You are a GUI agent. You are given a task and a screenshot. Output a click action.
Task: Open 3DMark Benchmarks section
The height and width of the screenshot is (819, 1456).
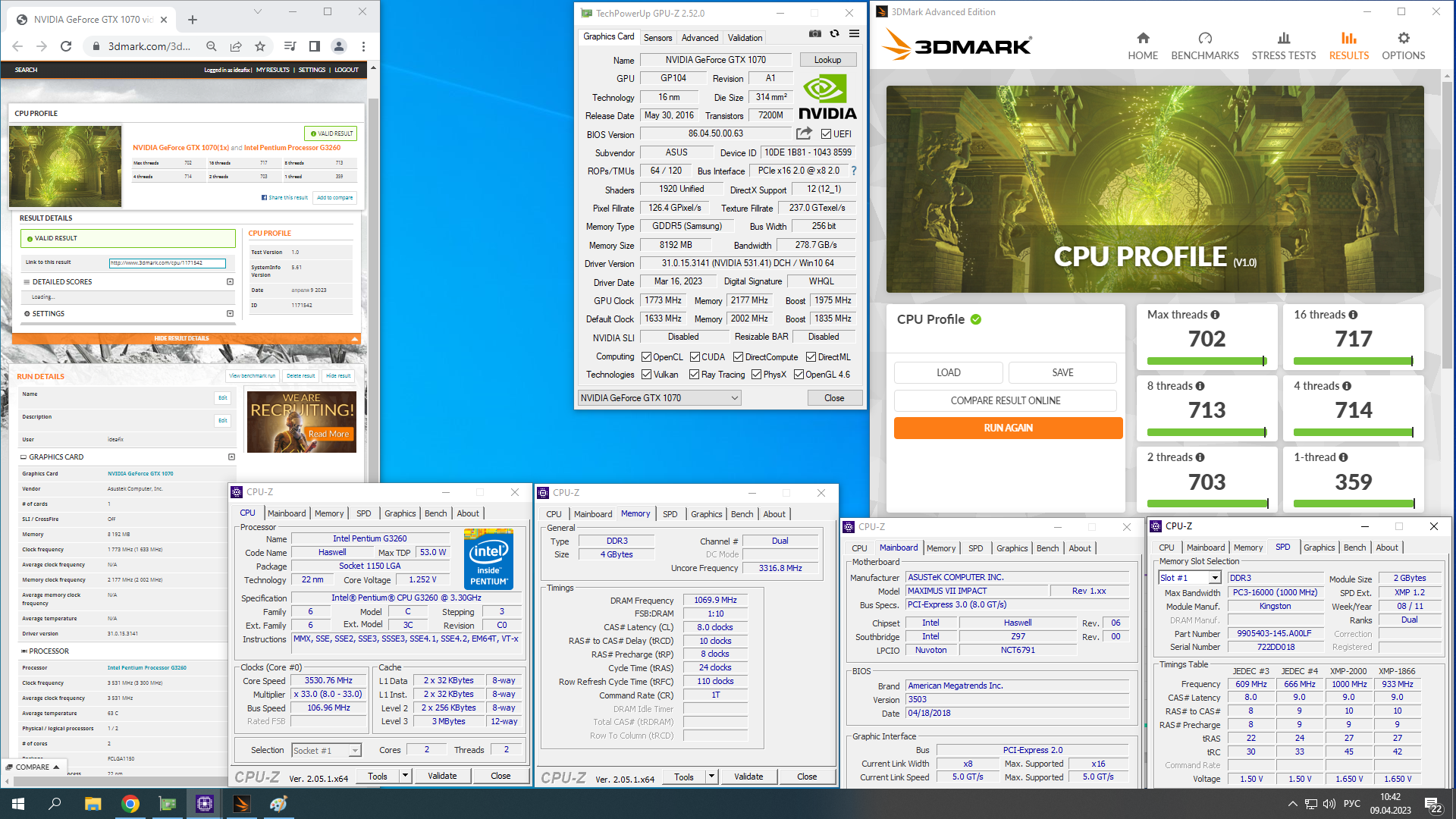(x=1204, y=46)
